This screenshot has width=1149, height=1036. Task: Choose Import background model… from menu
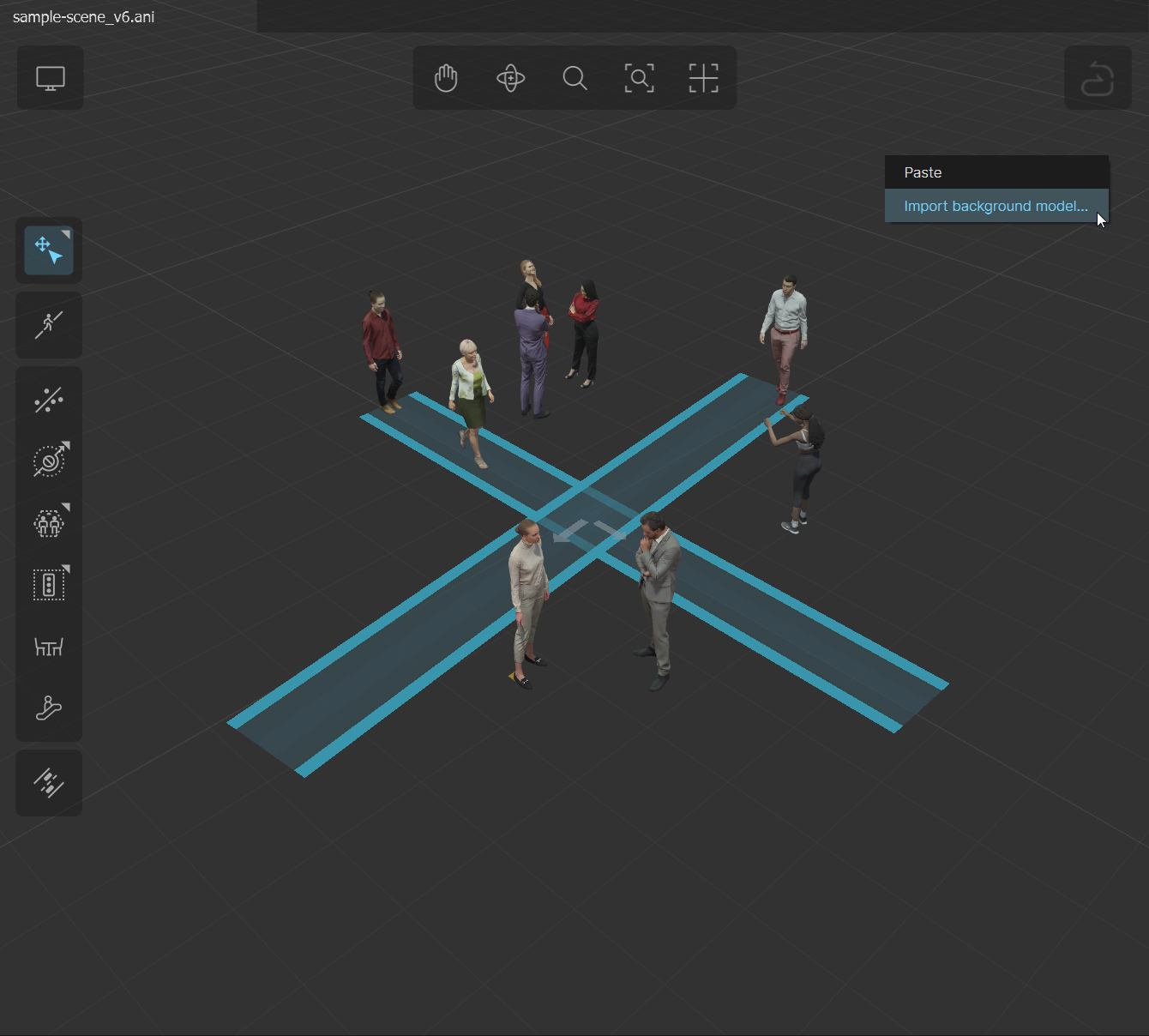(996, 206)
